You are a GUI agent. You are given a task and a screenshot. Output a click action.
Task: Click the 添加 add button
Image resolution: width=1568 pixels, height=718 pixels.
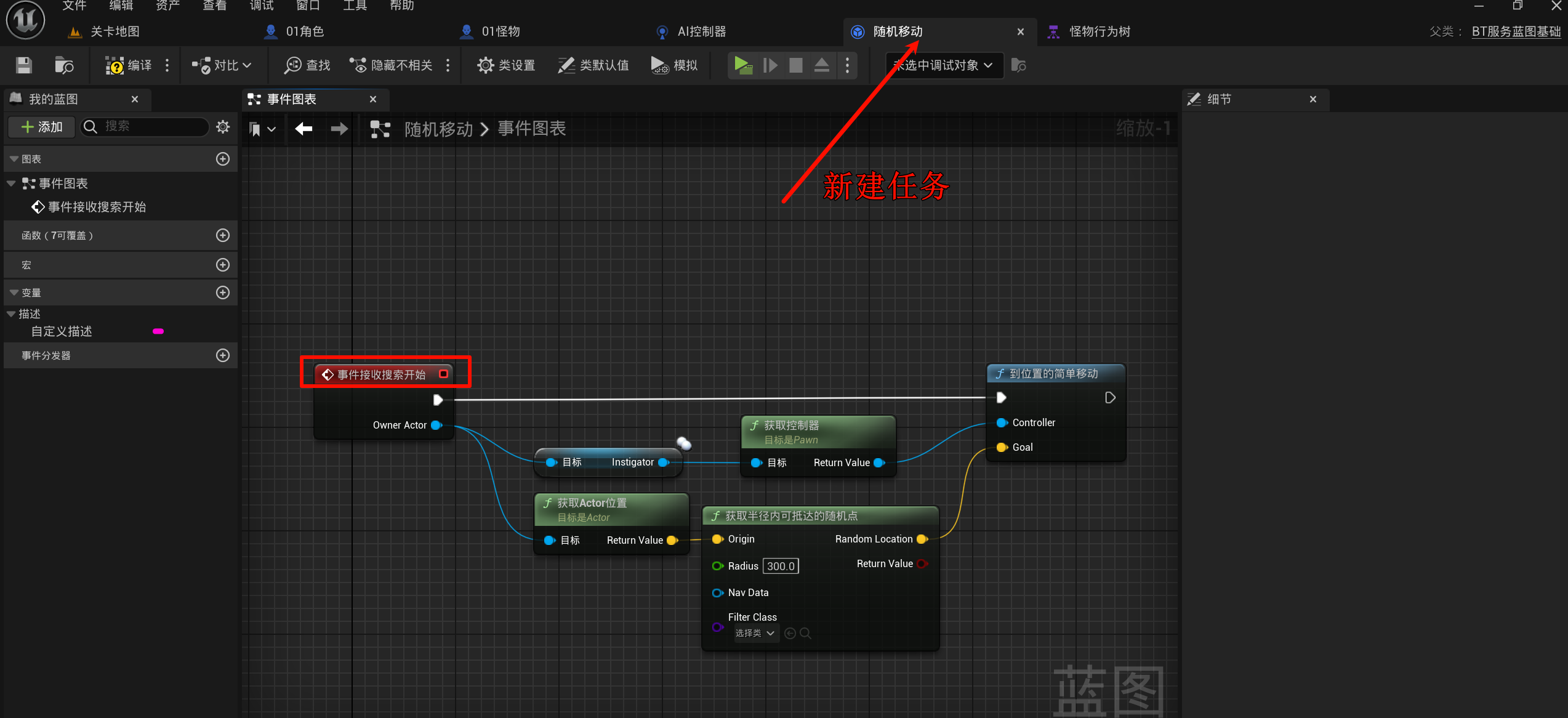point(42,127)
